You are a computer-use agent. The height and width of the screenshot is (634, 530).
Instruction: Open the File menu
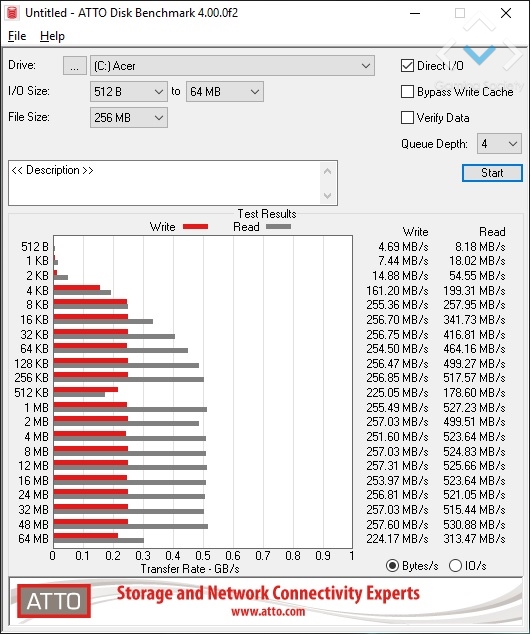click(17, 36)
